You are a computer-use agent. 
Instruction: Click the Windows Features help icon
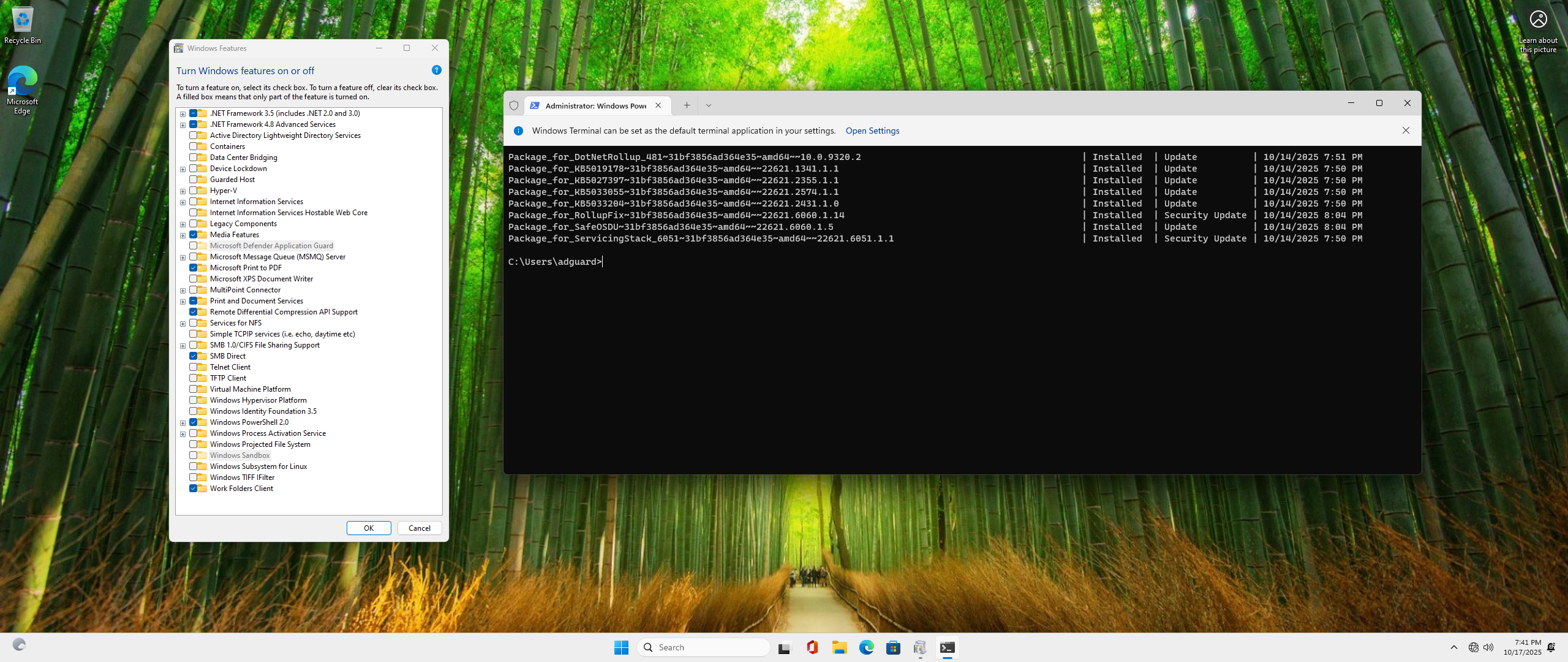pos(436,70)
